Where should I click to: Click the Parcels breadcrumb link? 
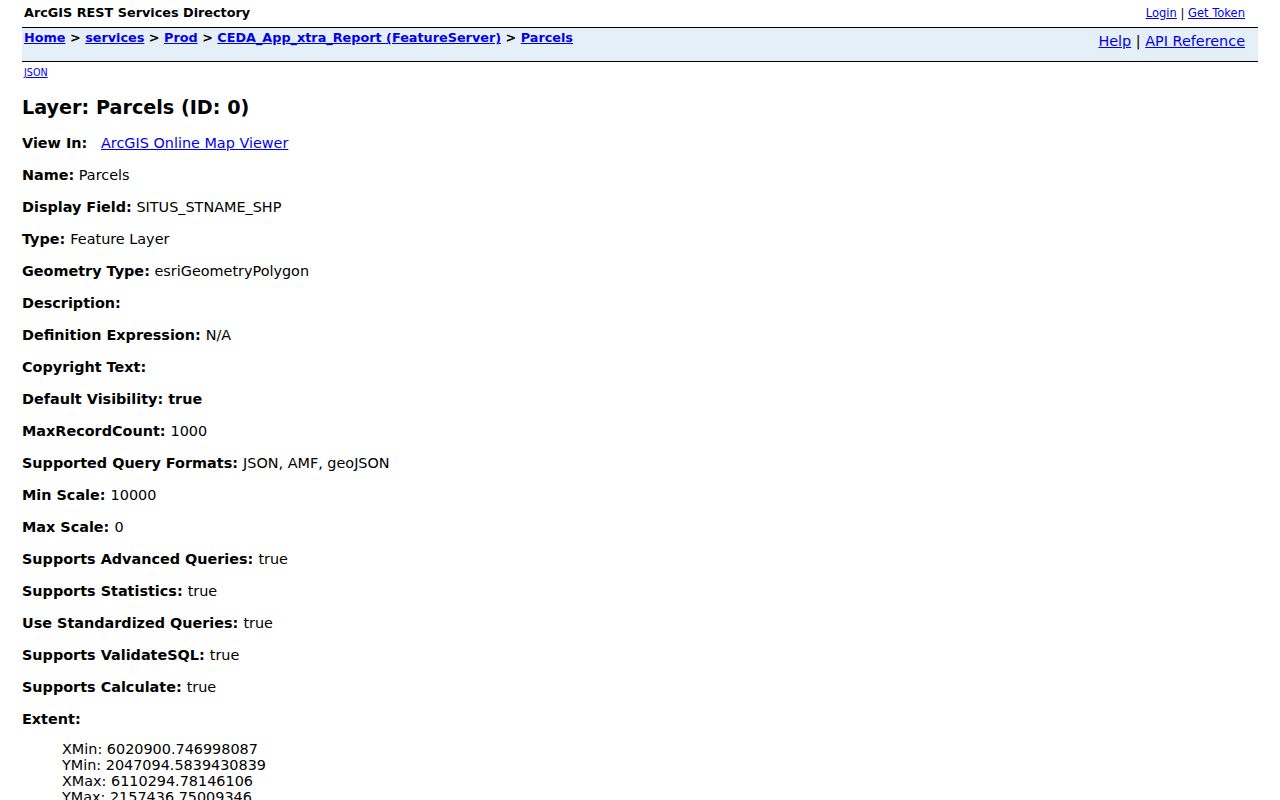click(x=547, y=38)
